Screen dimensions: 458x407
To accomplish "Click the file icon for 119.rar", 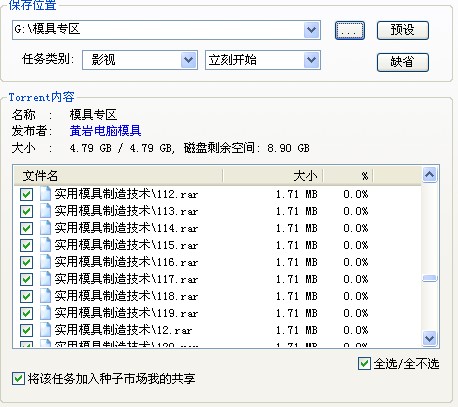I will click(x=45, y=313).
